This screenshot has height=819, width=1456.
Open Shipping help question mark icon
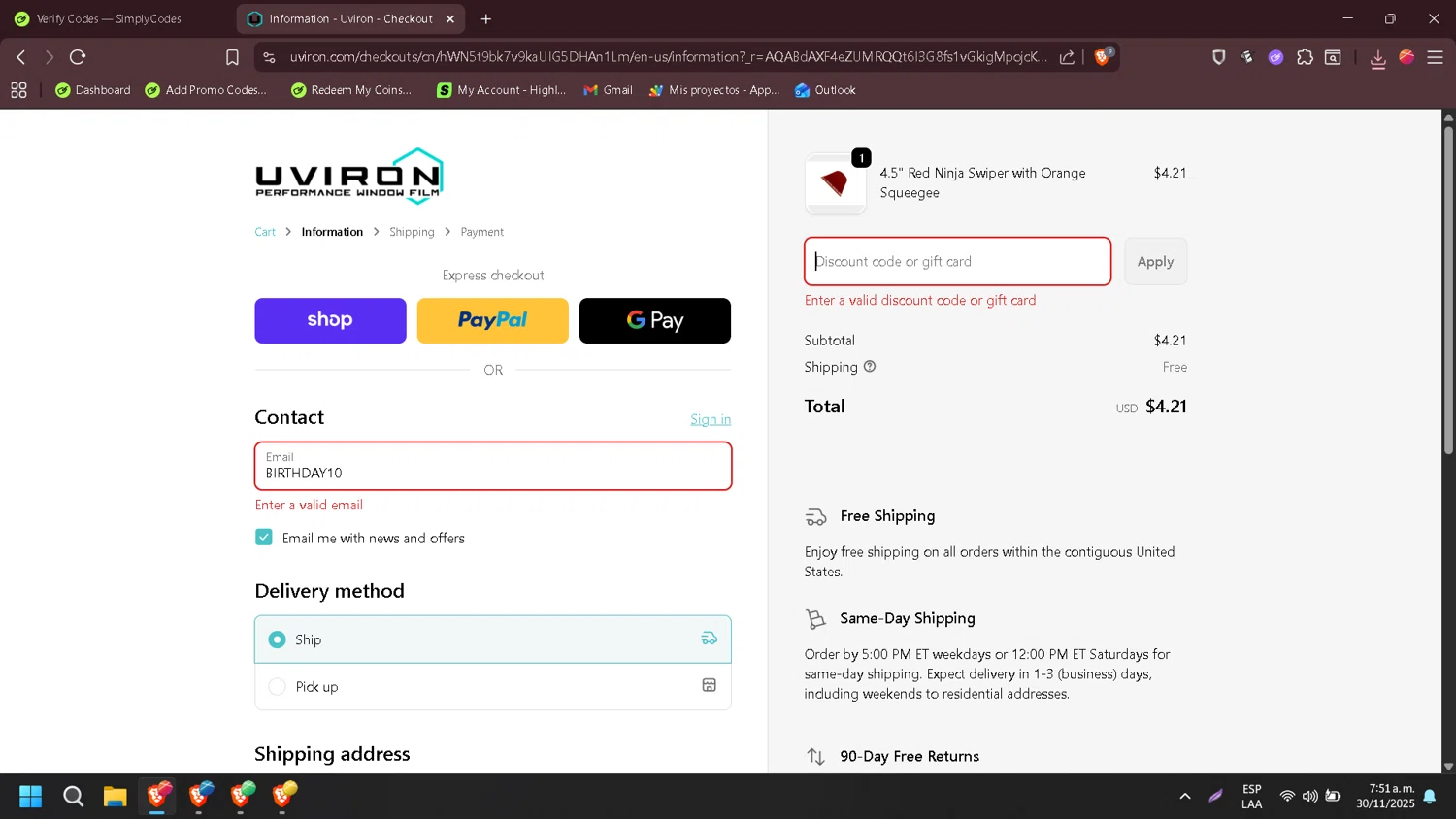tap(870, 366)
